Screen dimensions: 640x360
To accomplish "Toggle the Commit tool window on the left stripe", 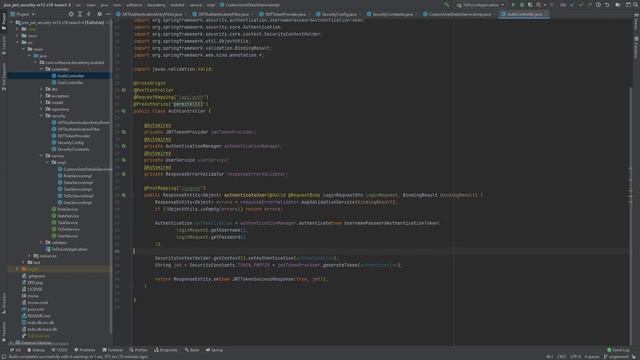I will pos(4,46).
